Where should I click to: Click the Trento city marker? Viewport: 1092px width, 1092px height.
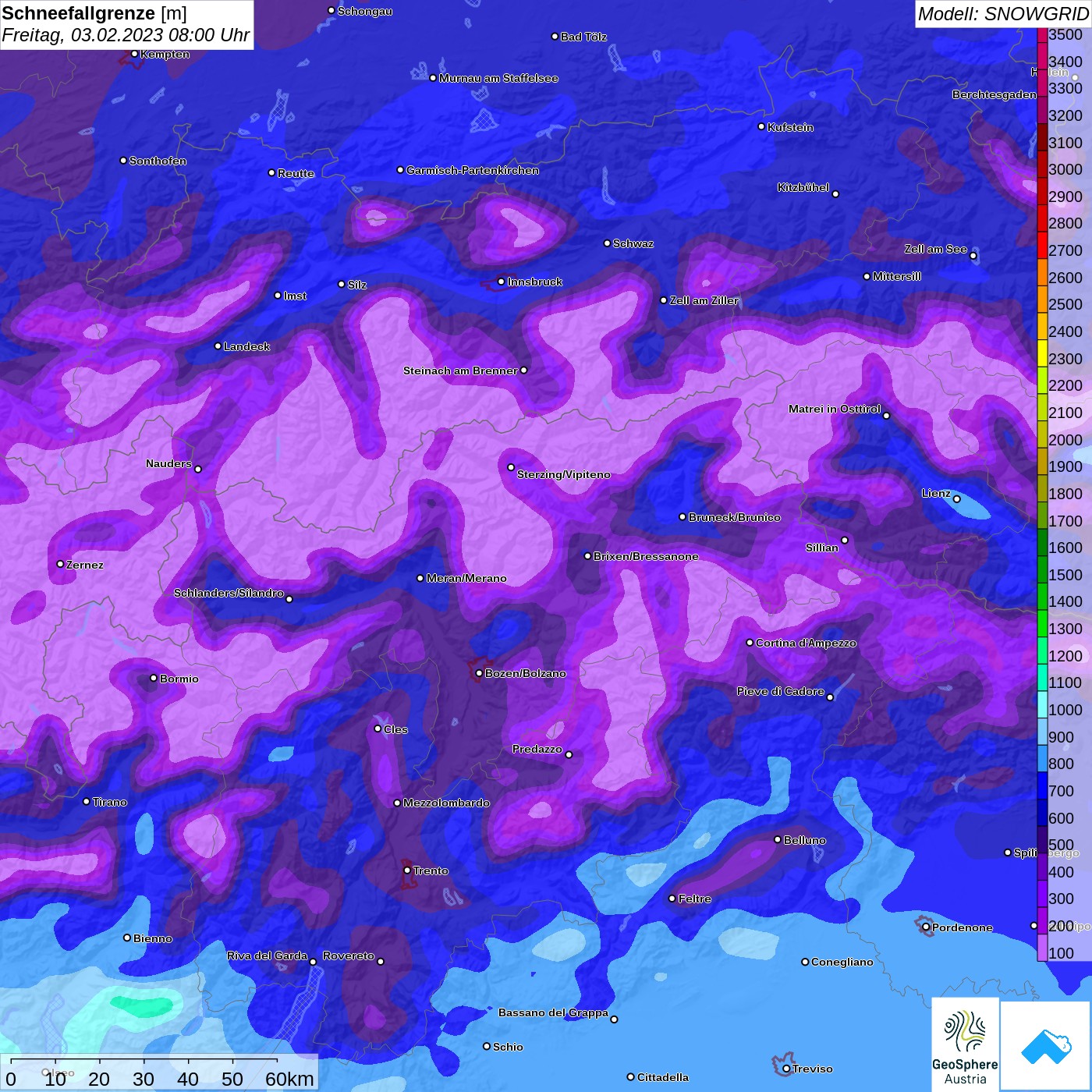(407, 870)
